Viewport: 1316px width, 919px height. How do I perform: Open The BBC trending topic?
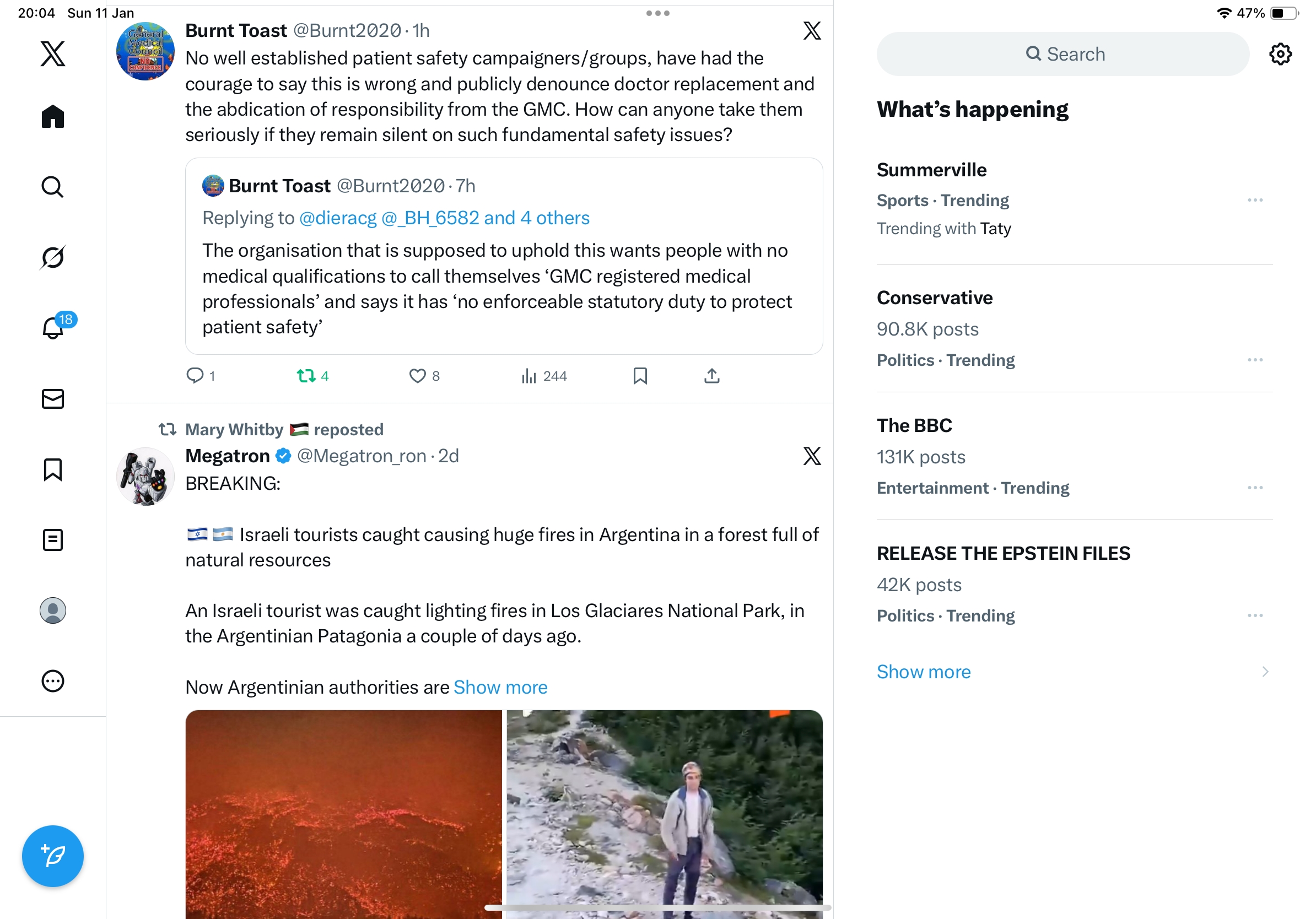tap(914, 425)
